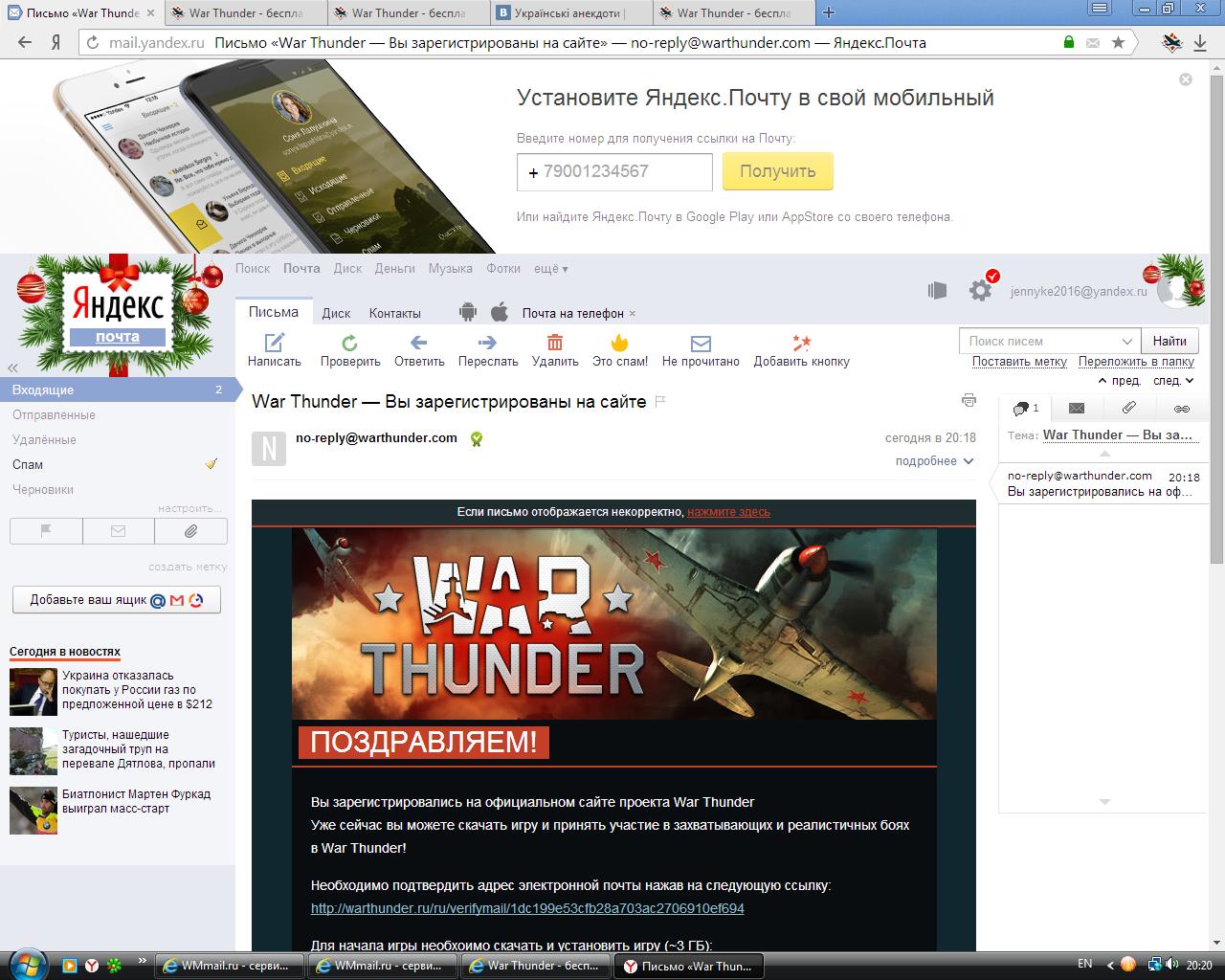Mark as spam with Это спам! icon
This screenshot has width=1225, height=980.
point(620,342)
